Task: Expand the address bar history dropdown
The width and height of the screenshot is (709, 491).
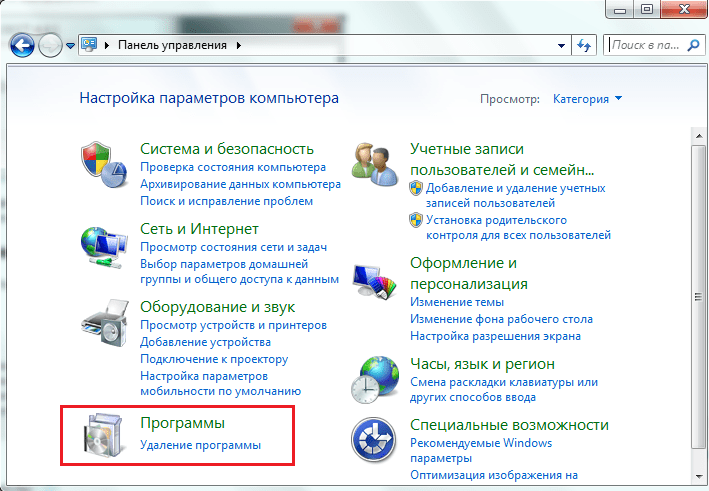Action: coord(561,46)
